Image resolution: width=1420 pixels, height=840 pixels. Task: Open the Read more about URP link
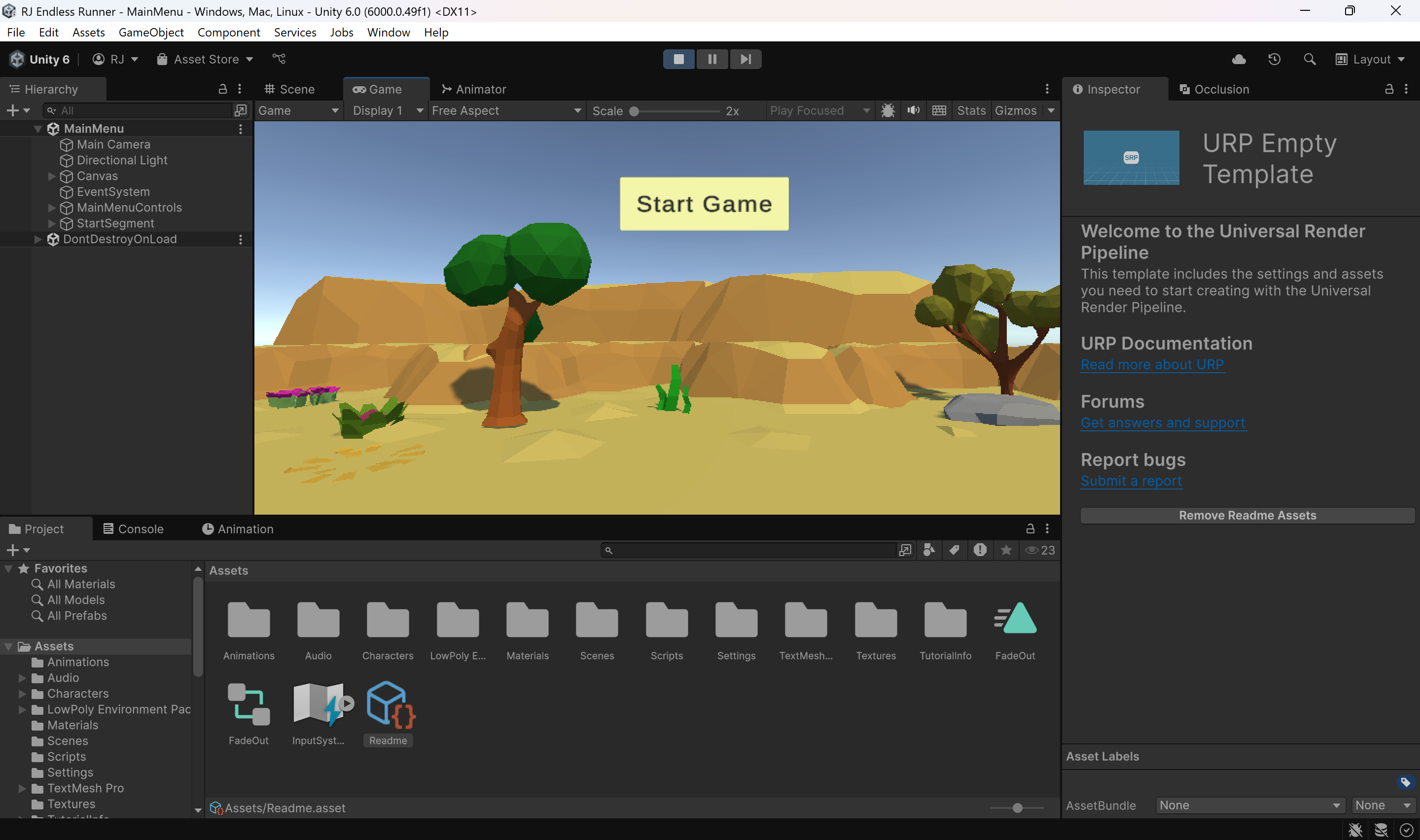click(1152, 364)
